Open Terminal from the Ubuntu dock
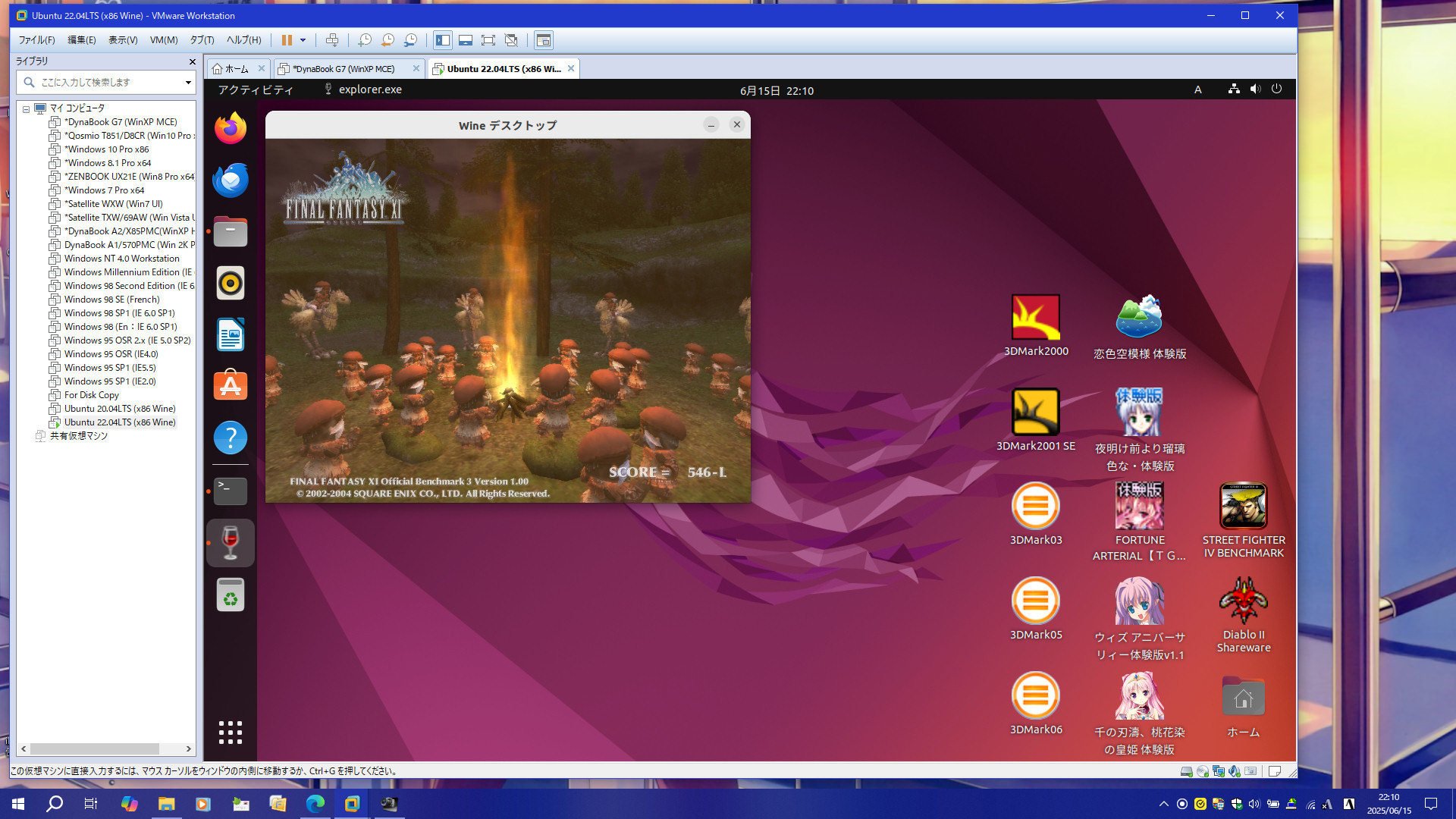Image resolution: width=1456 pixels, height=819 pixels. click(231, 491)
